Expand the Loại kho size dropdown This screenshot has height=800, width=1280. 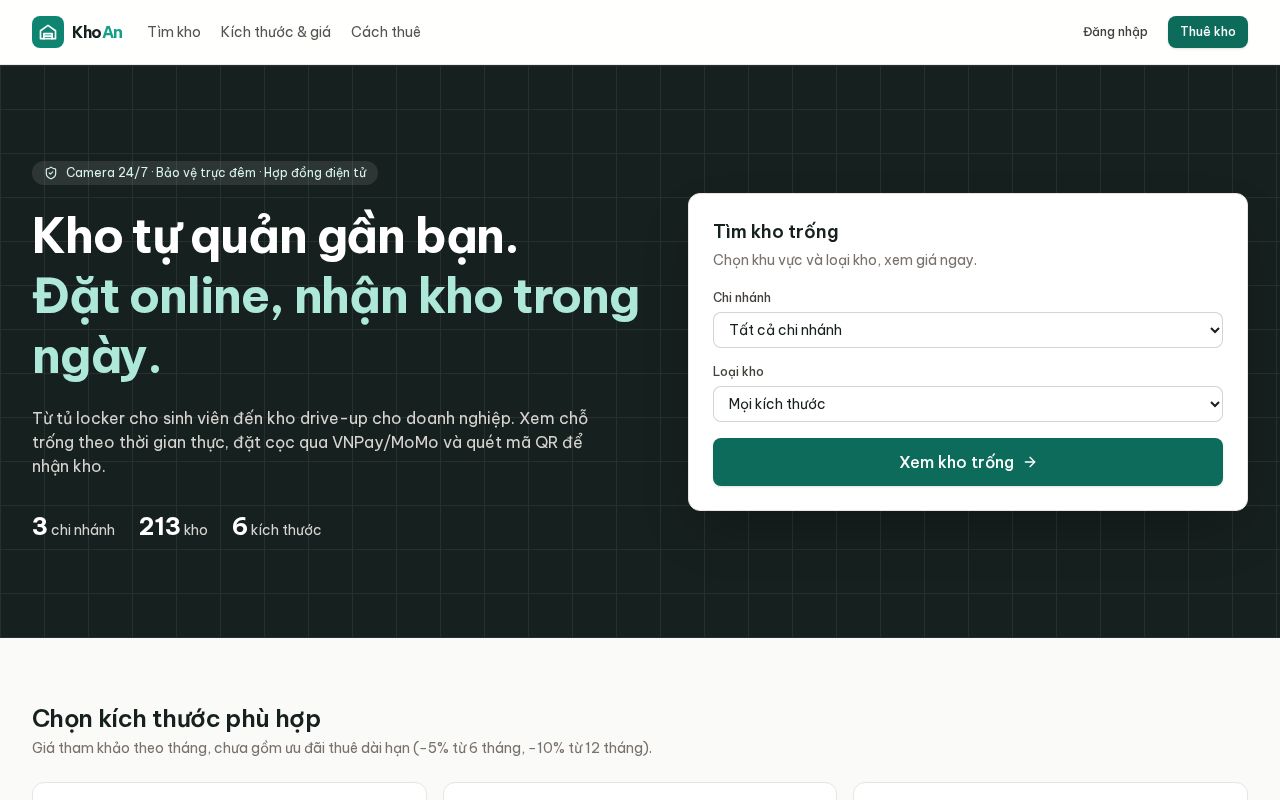tap(967, 404)
